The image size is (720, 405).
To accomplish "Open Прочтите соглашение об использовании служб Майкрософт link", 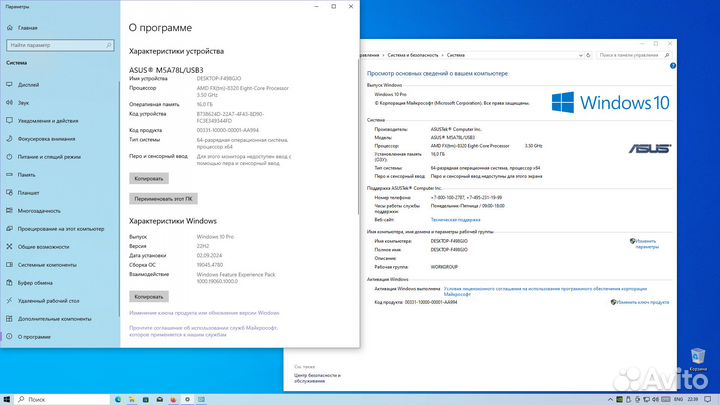I will [203, 331].
